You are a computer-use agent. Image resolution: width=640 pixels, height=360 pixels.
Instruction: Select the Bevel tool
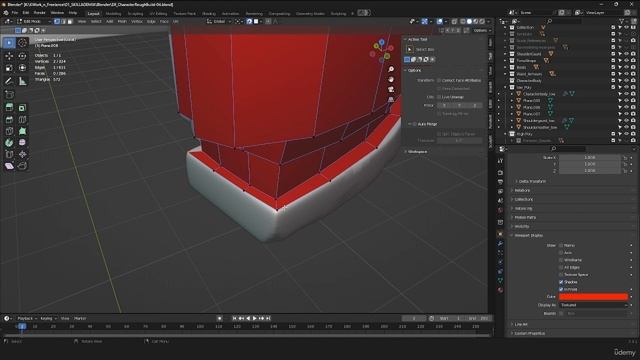(9, 120)
